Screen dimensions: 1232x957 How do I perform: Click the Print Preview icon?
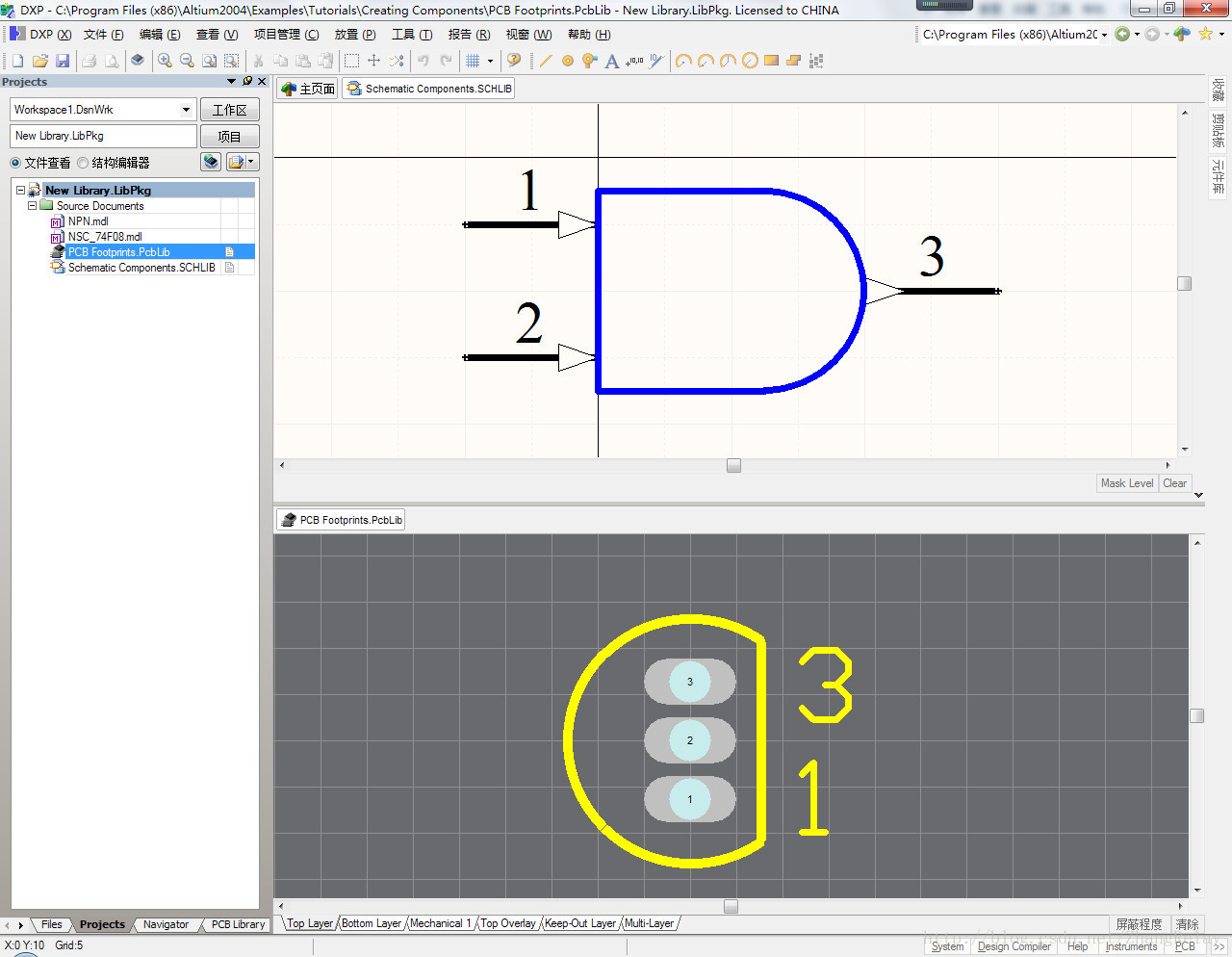[x=112, y=61]
